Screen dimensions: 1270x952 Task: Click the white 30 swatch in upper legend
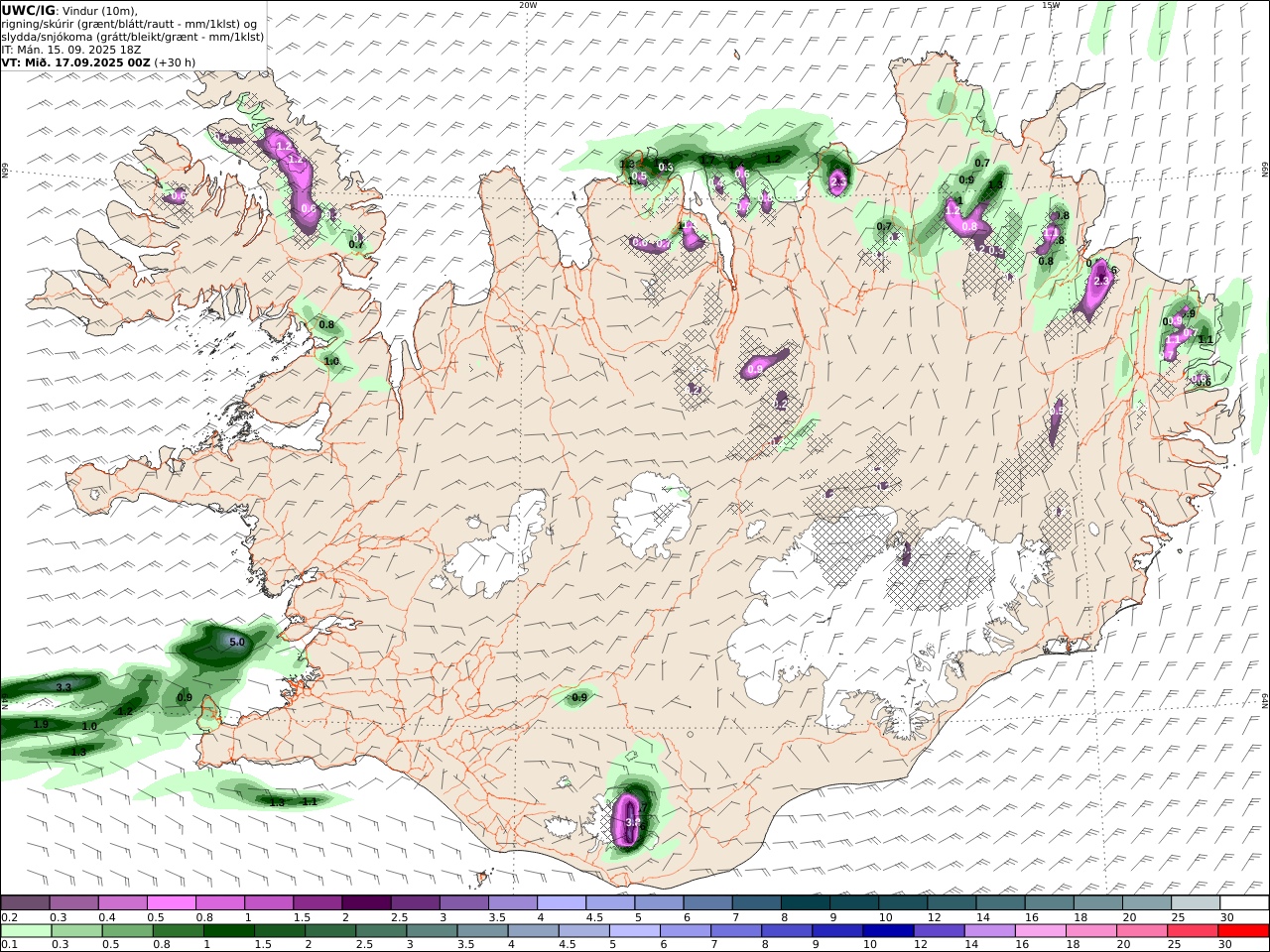[1243, 902]
